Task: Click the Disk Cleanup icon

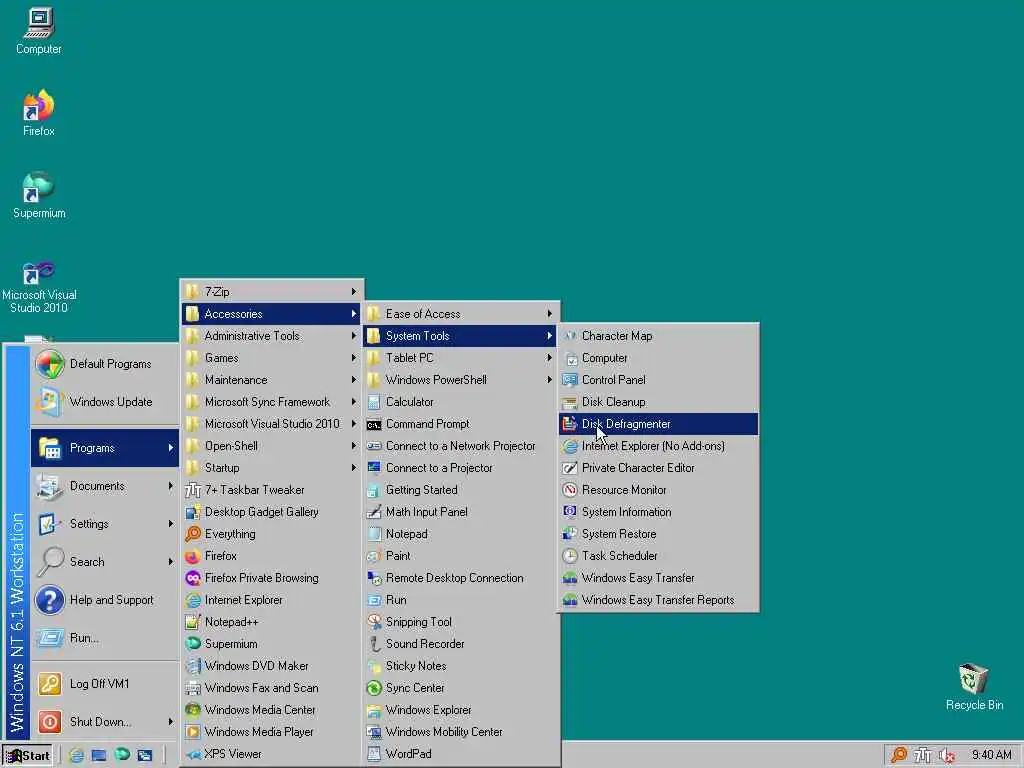Action: click(x=569, y=402)
